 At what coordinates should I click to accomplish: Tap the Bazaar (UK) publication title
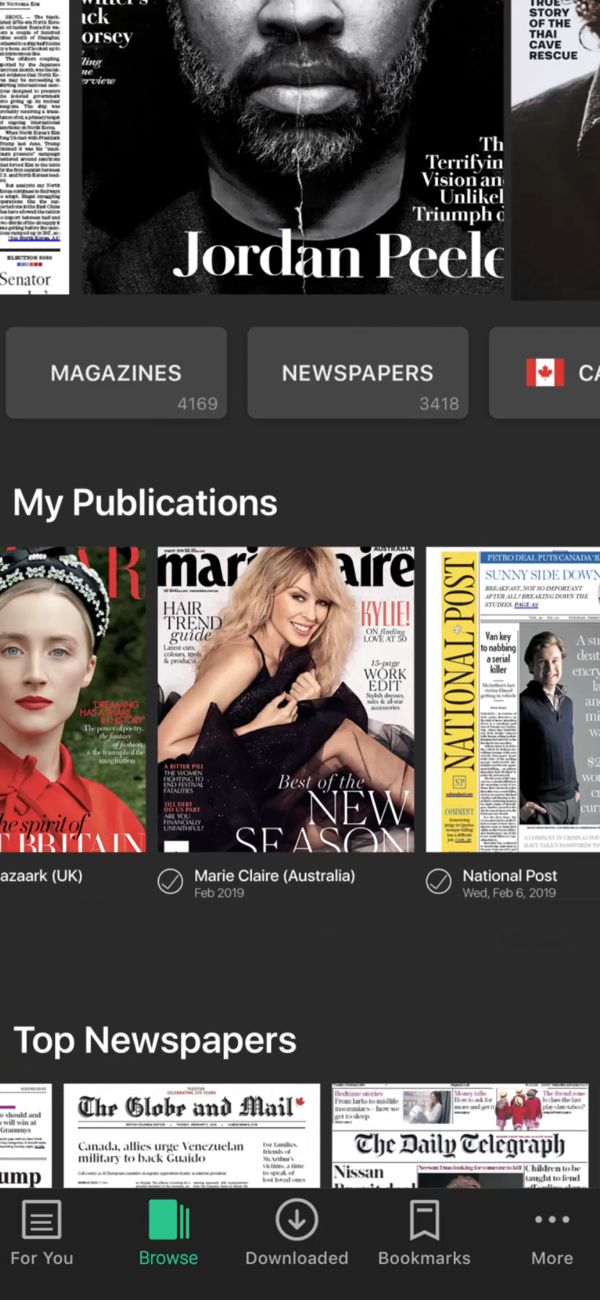[41, 875]
